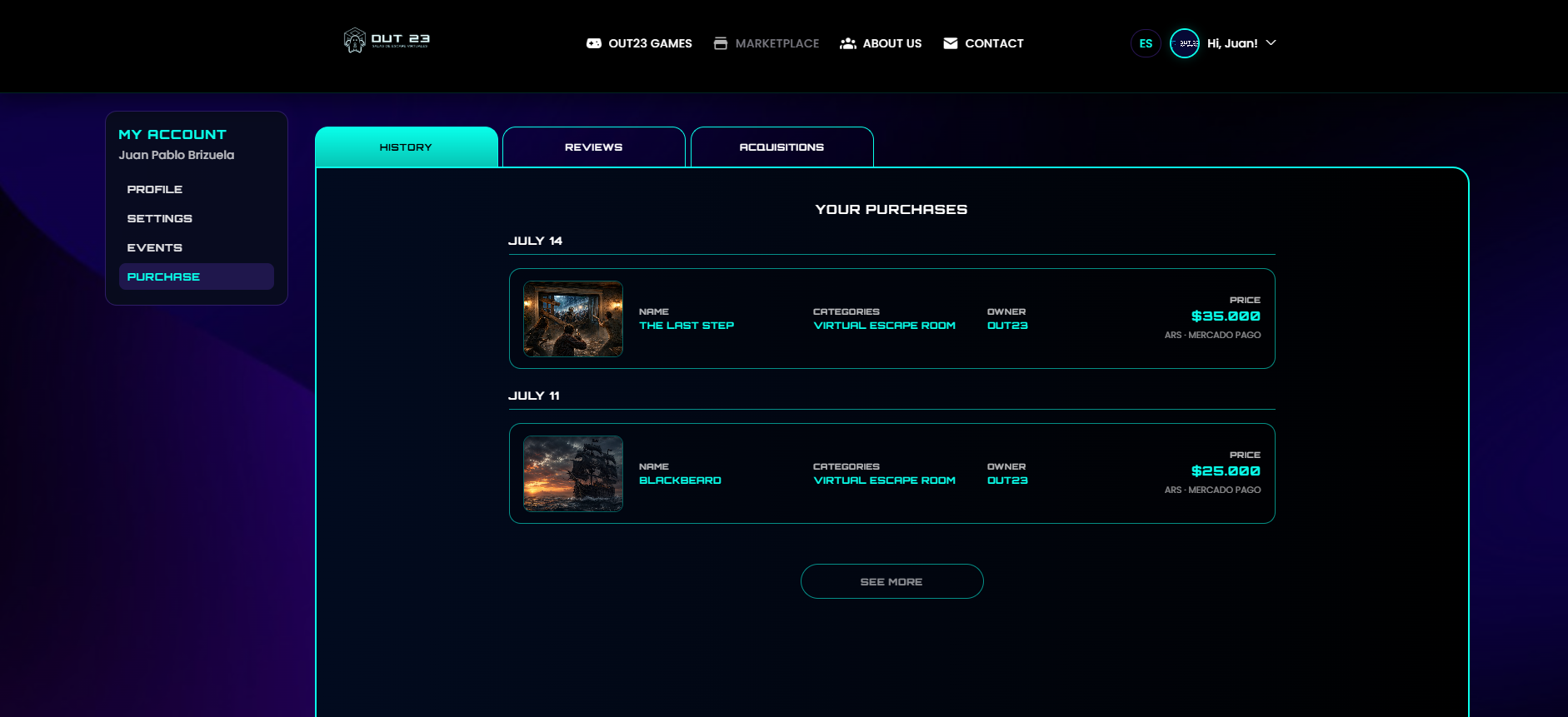Go to ABOUT US page

pos(881,43)
